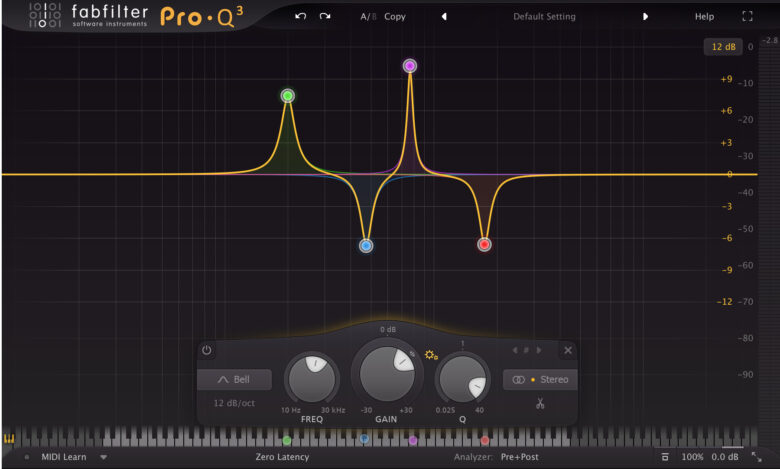Select the green EQ band node
Screen dimensions: 780x469
(288, 95)
